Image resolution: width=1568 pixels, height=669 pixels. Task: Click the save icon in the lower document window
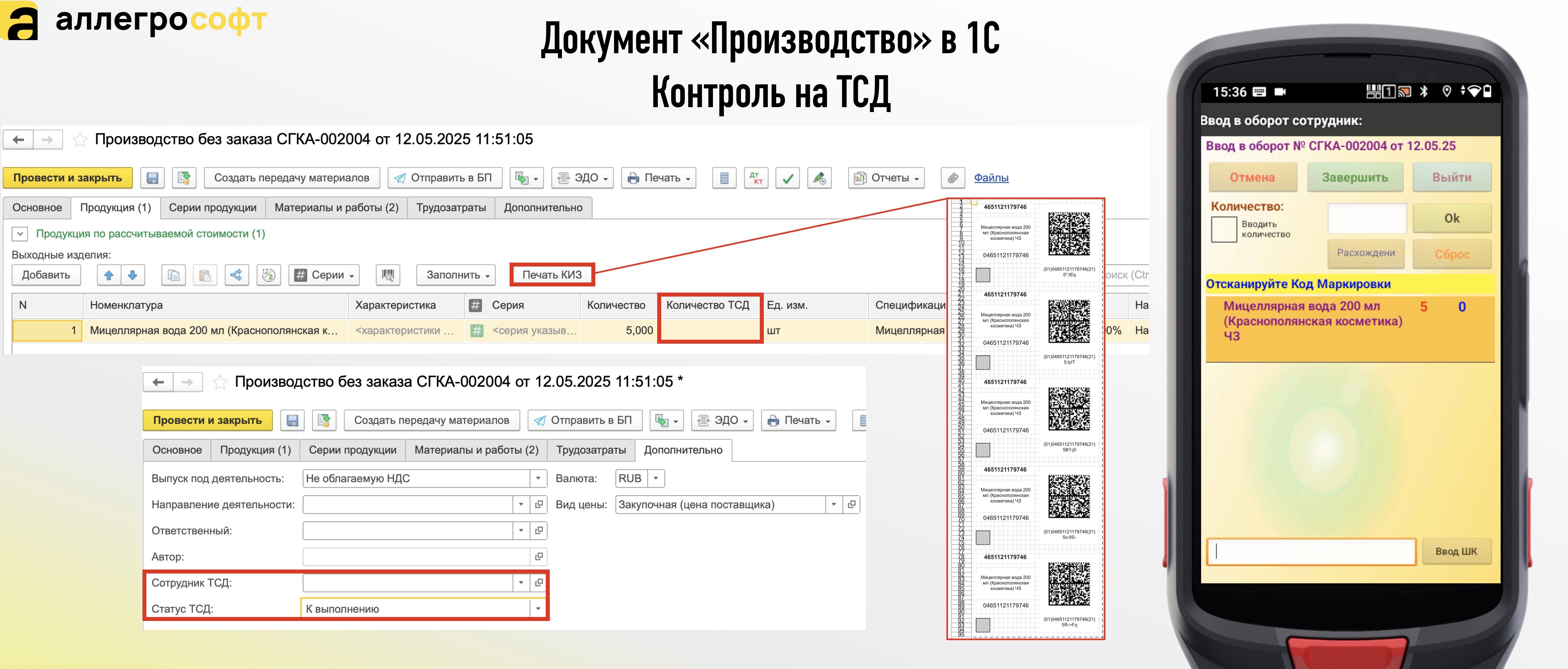292,420
